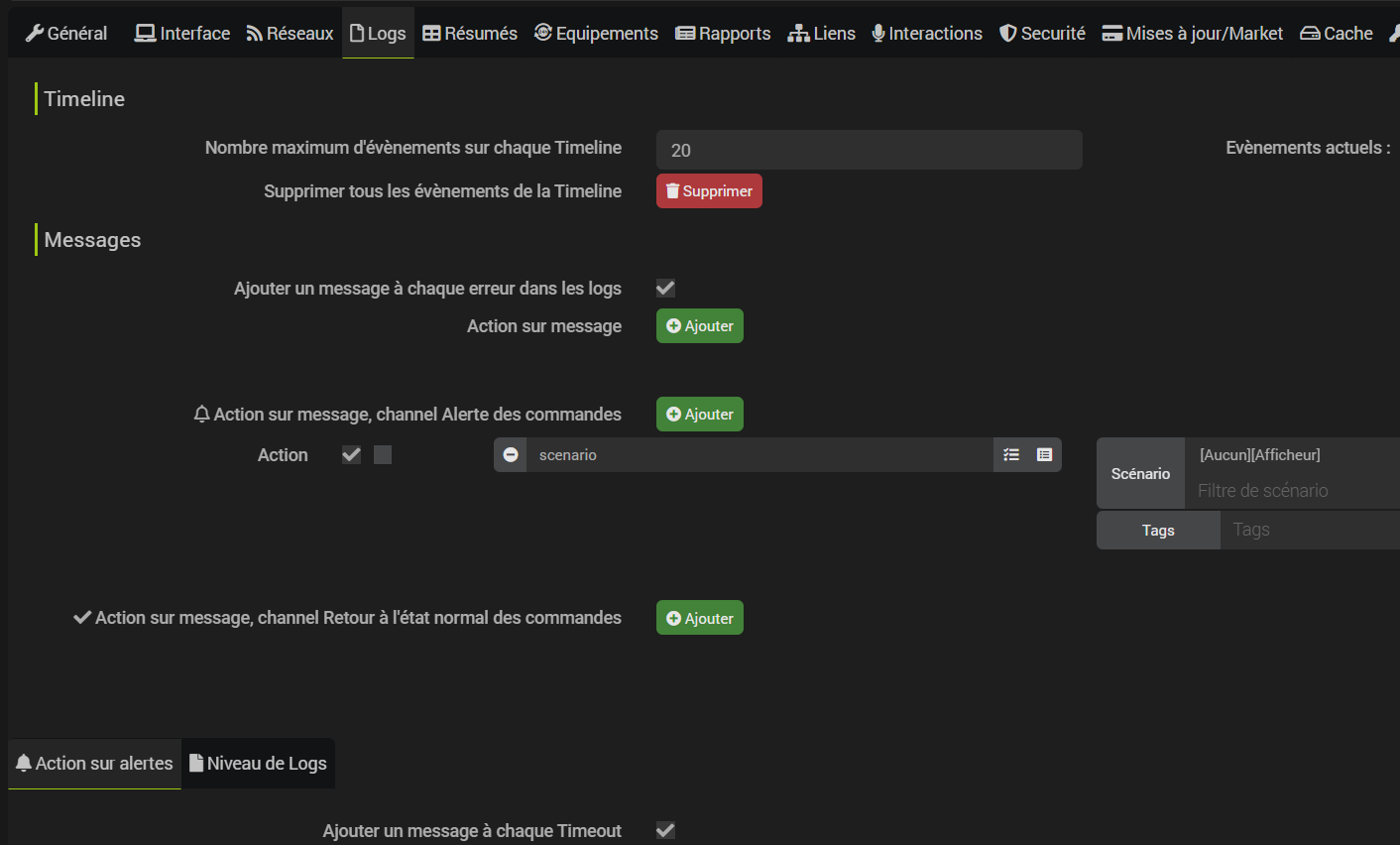The image size is (1400, 845).
Task: Select the Action sur alertes tab
Action: 94,763
